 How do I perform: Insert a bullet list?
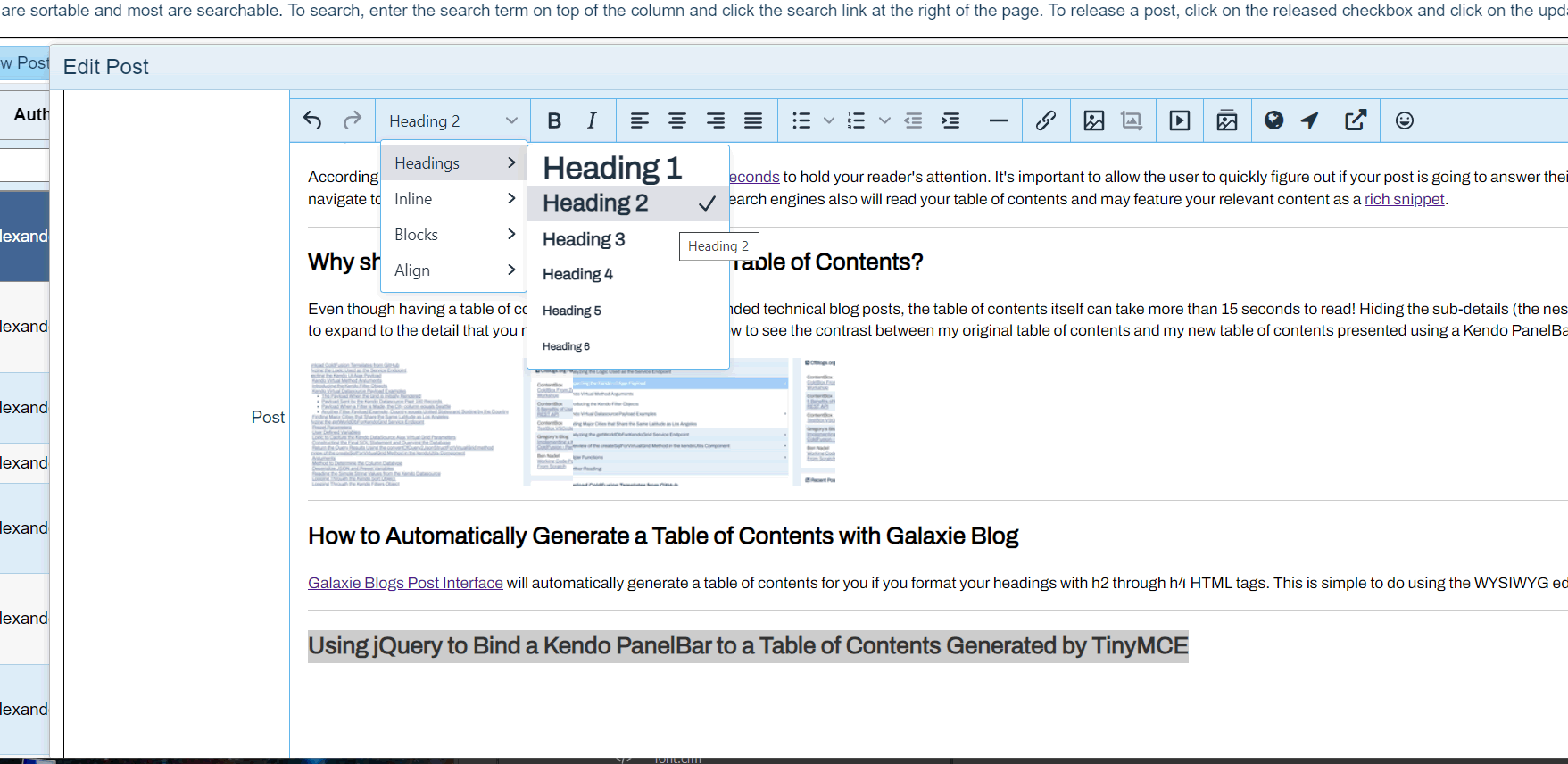tap(801, 120)
